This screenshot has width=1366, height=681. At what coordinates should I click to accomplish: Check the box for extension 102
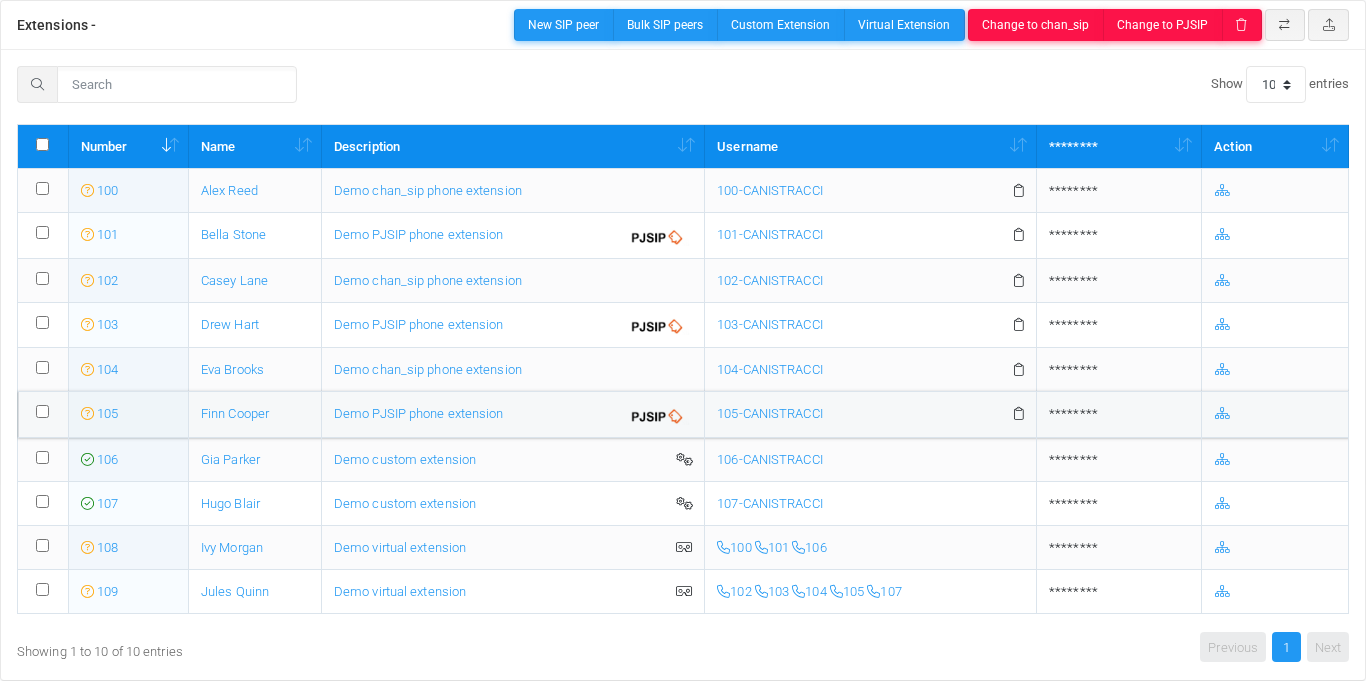coord(42,279)
